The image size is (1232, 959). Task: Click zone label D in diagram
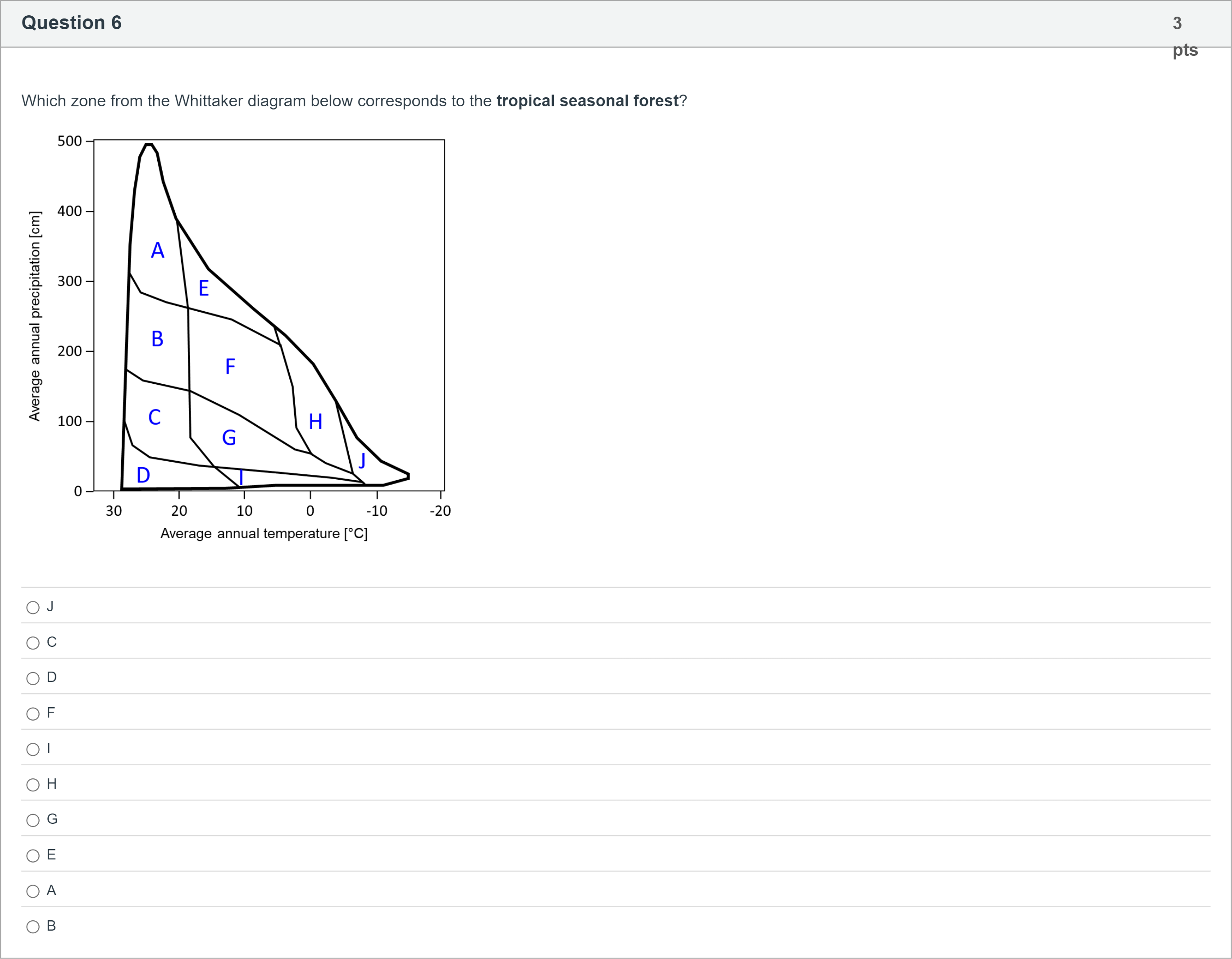tap(143, 475)
